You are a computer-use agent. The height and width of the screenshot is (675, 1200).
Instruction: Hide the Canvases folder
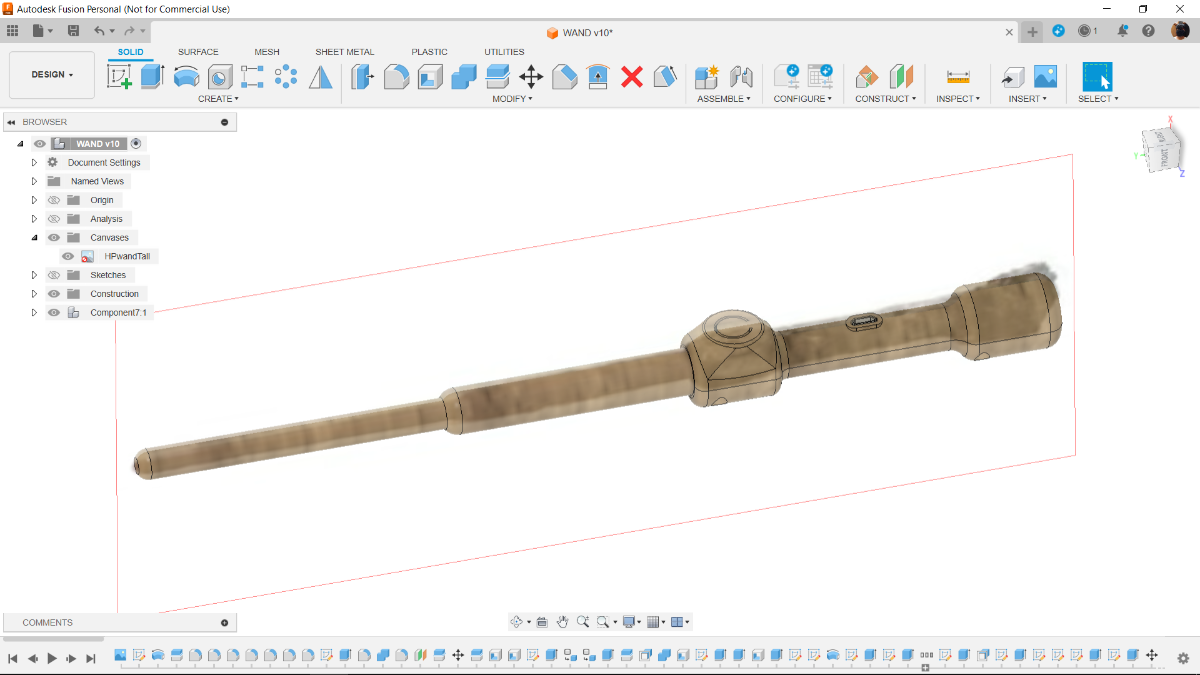(54, 238)
